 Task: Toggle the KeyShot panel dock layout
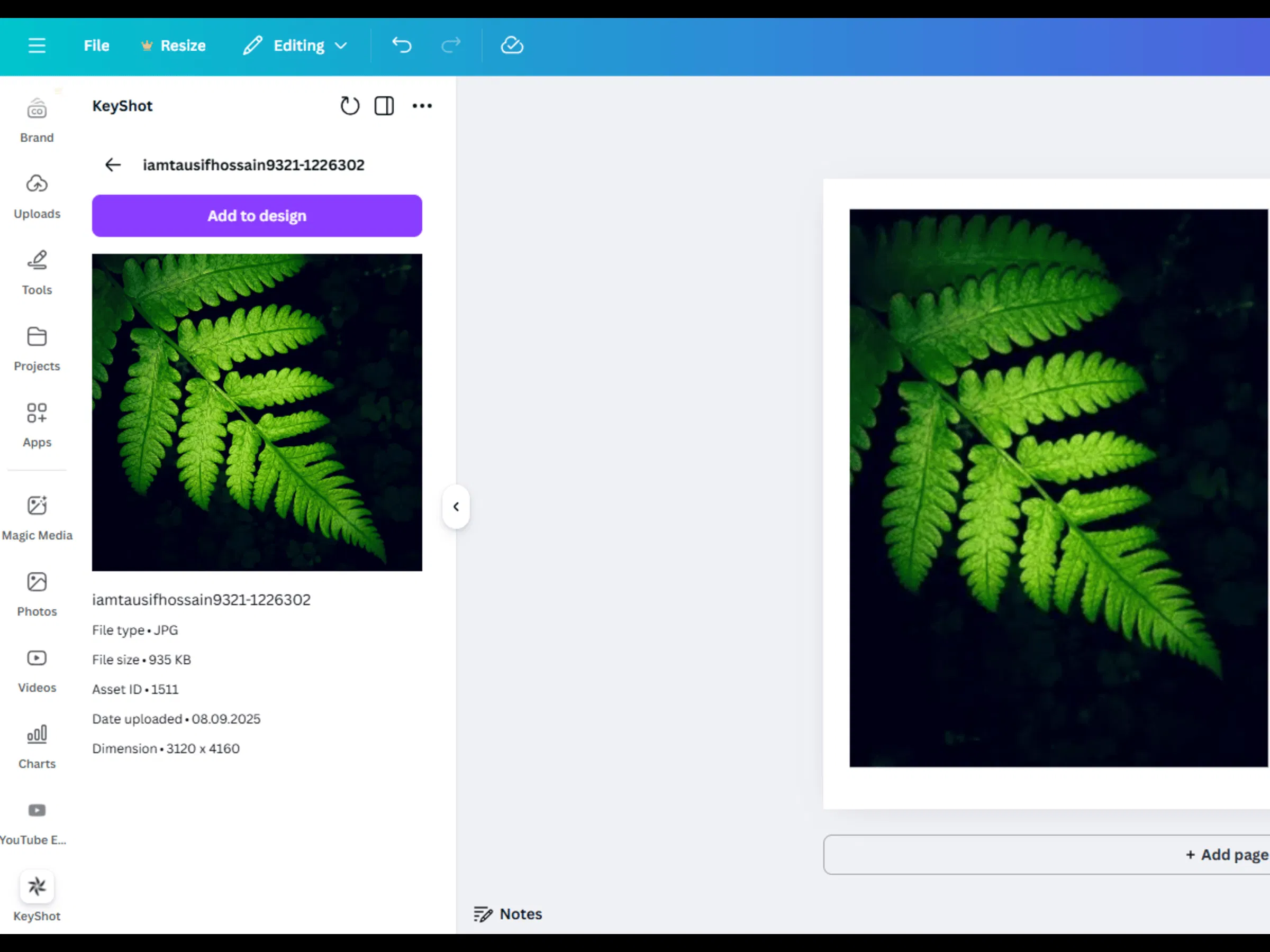tap(384, 106)
